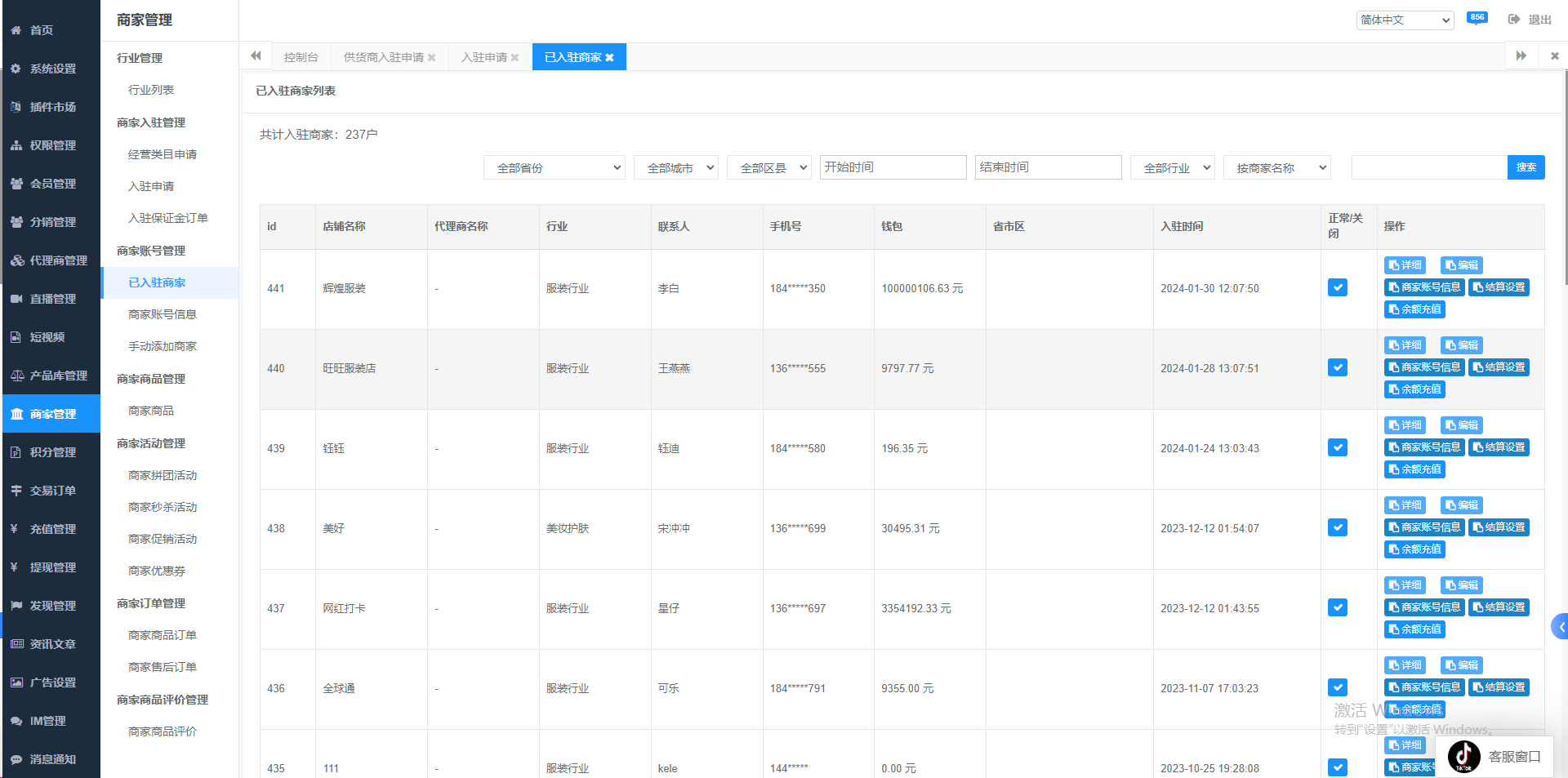Open the message notification bubble icon

[1477, 19]
